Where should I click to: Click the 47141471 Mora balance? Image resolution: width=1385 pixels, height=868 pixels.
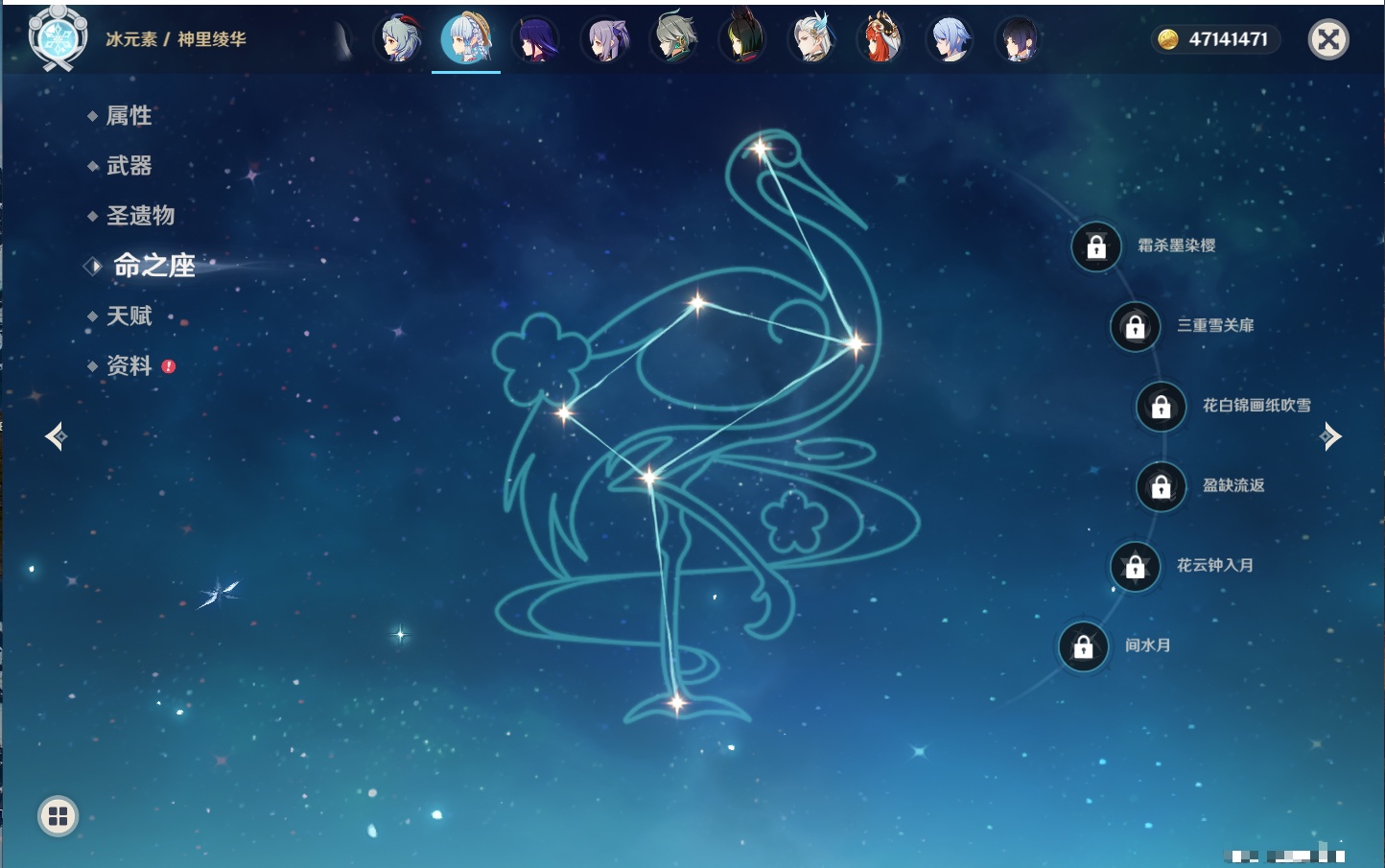pos(1229,39)
